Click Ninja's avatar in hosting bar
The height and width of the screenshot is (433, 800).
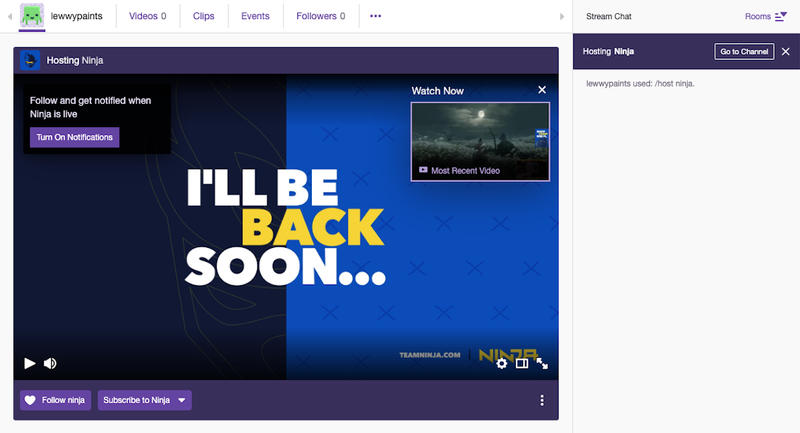[30, 60]
